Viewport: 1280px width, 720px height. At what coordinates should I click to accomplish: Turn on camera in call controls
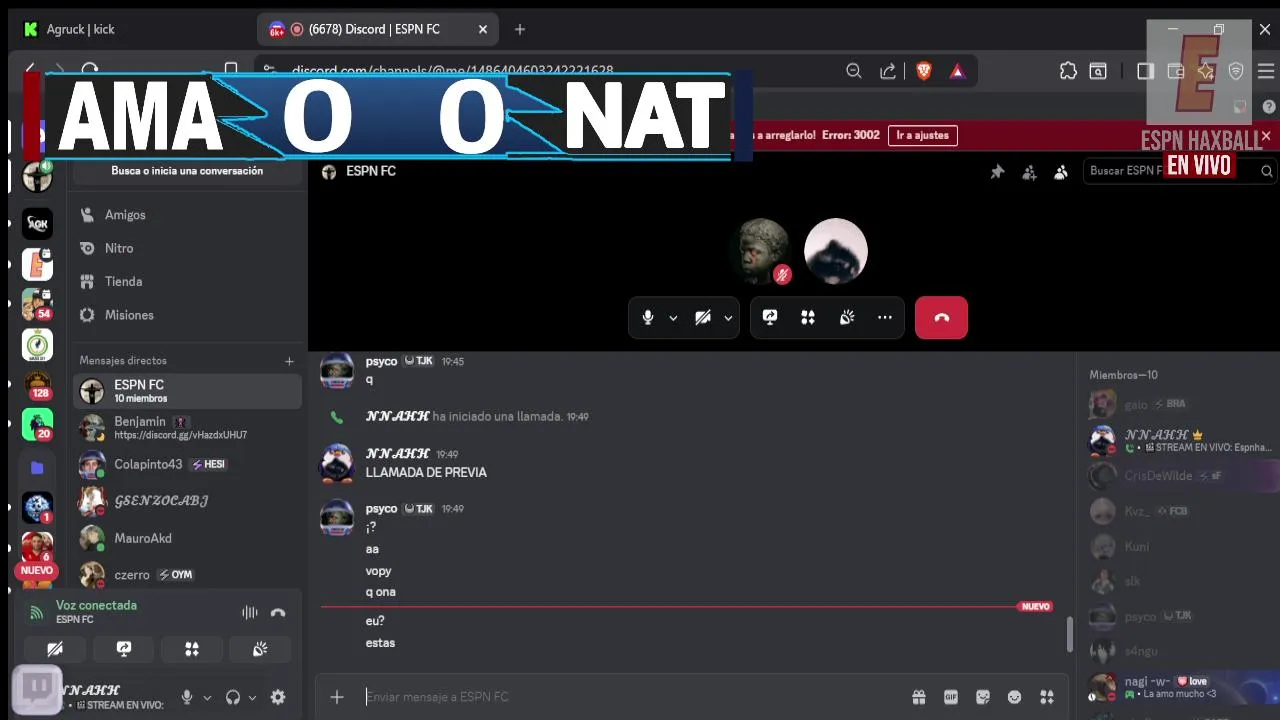(703, 318)
